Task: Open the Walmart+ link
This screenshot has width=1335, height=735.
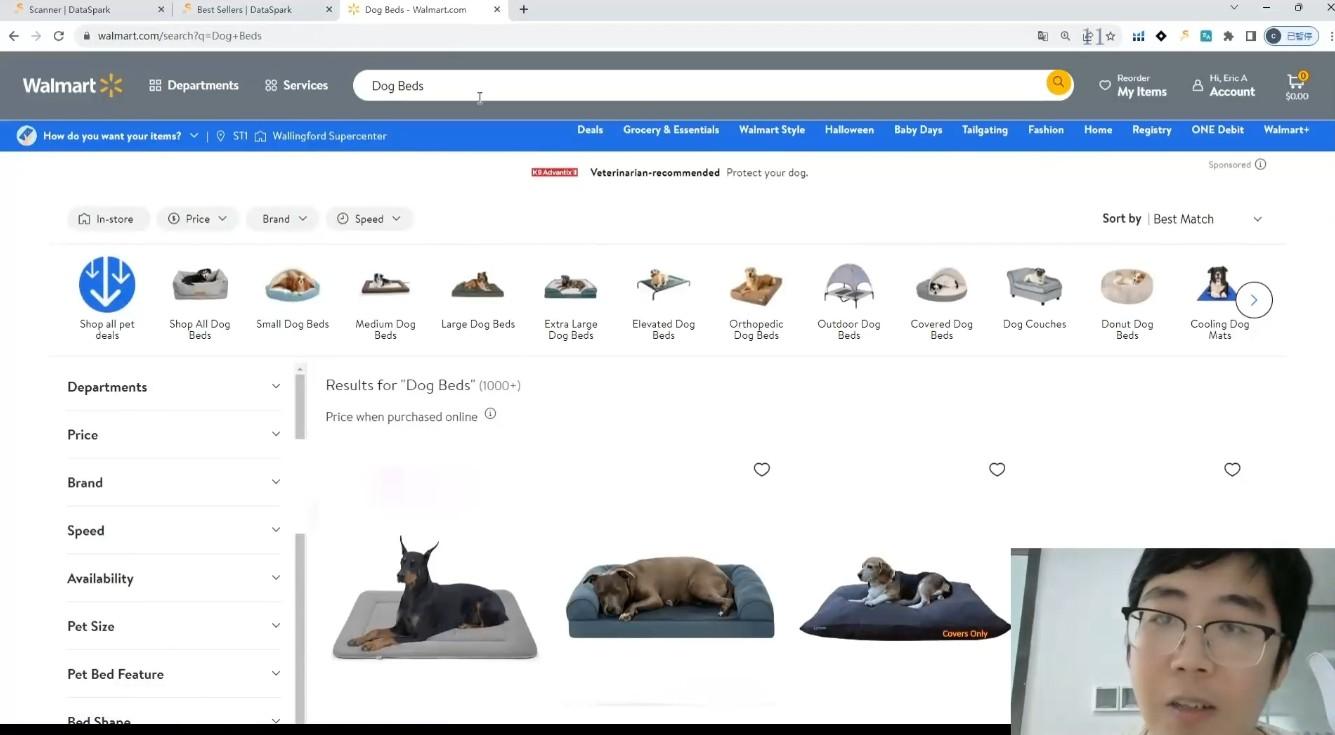Action: tap(1285, 130)
